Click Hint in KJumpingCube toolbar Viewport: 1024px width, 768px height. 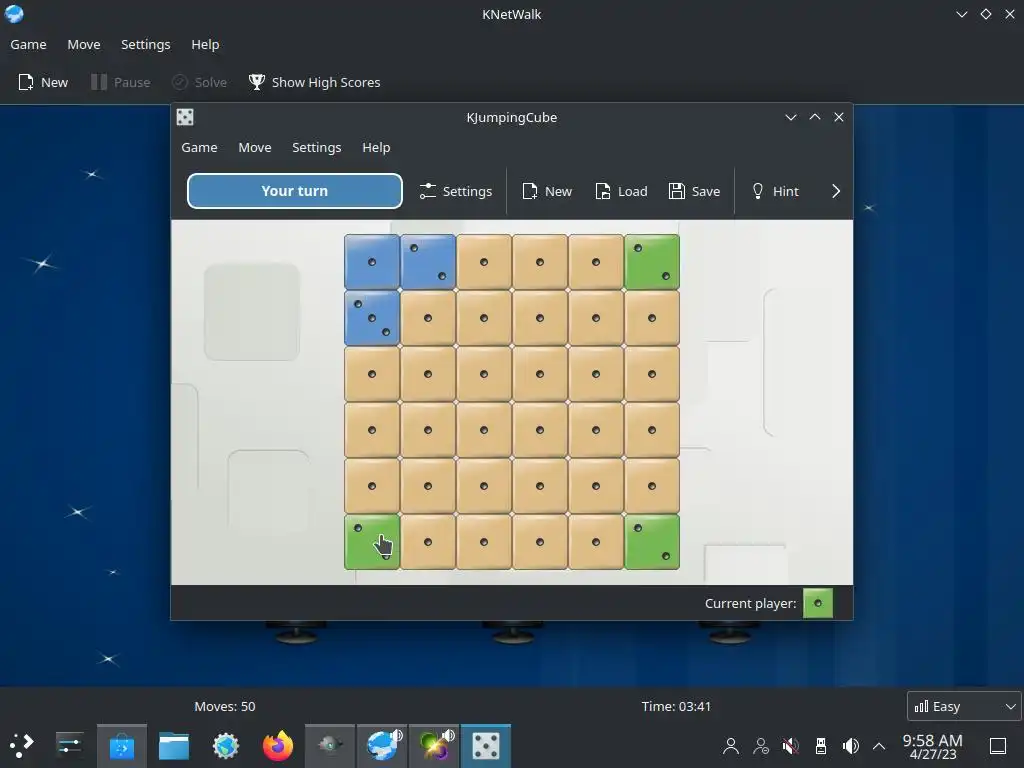point(775,191)
